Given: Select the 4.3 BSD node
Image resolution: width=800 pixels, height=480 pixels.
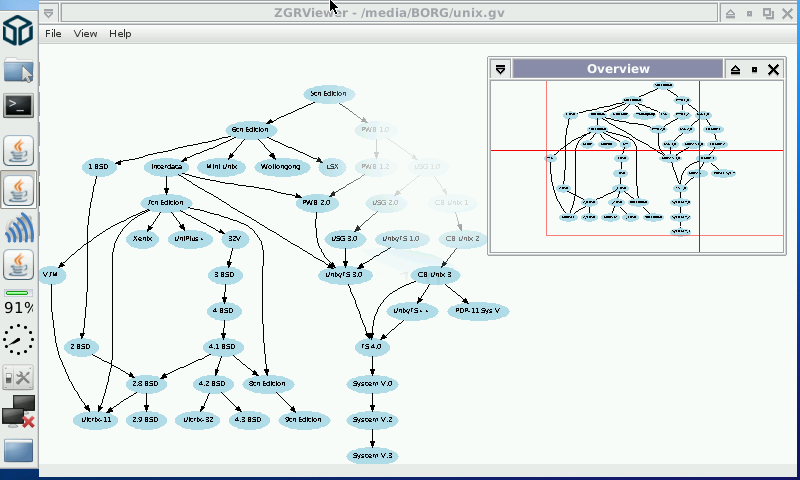Looking at the screenshot, I should [x=248, y=420].
